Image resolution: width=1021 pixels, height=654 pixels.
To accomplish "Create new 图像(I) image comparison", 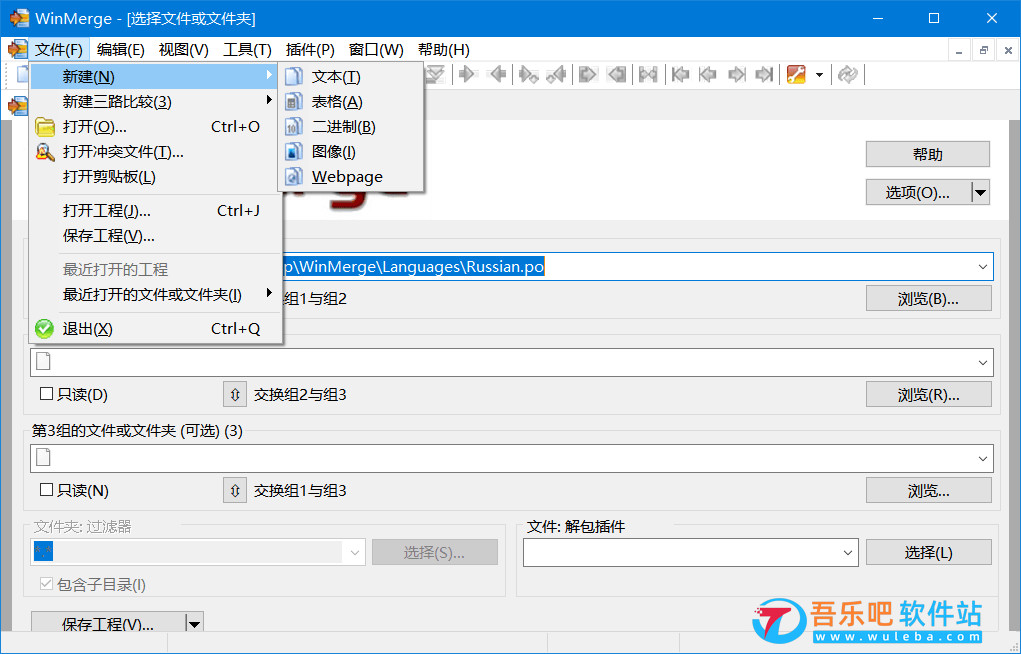I will pos(352,152).
